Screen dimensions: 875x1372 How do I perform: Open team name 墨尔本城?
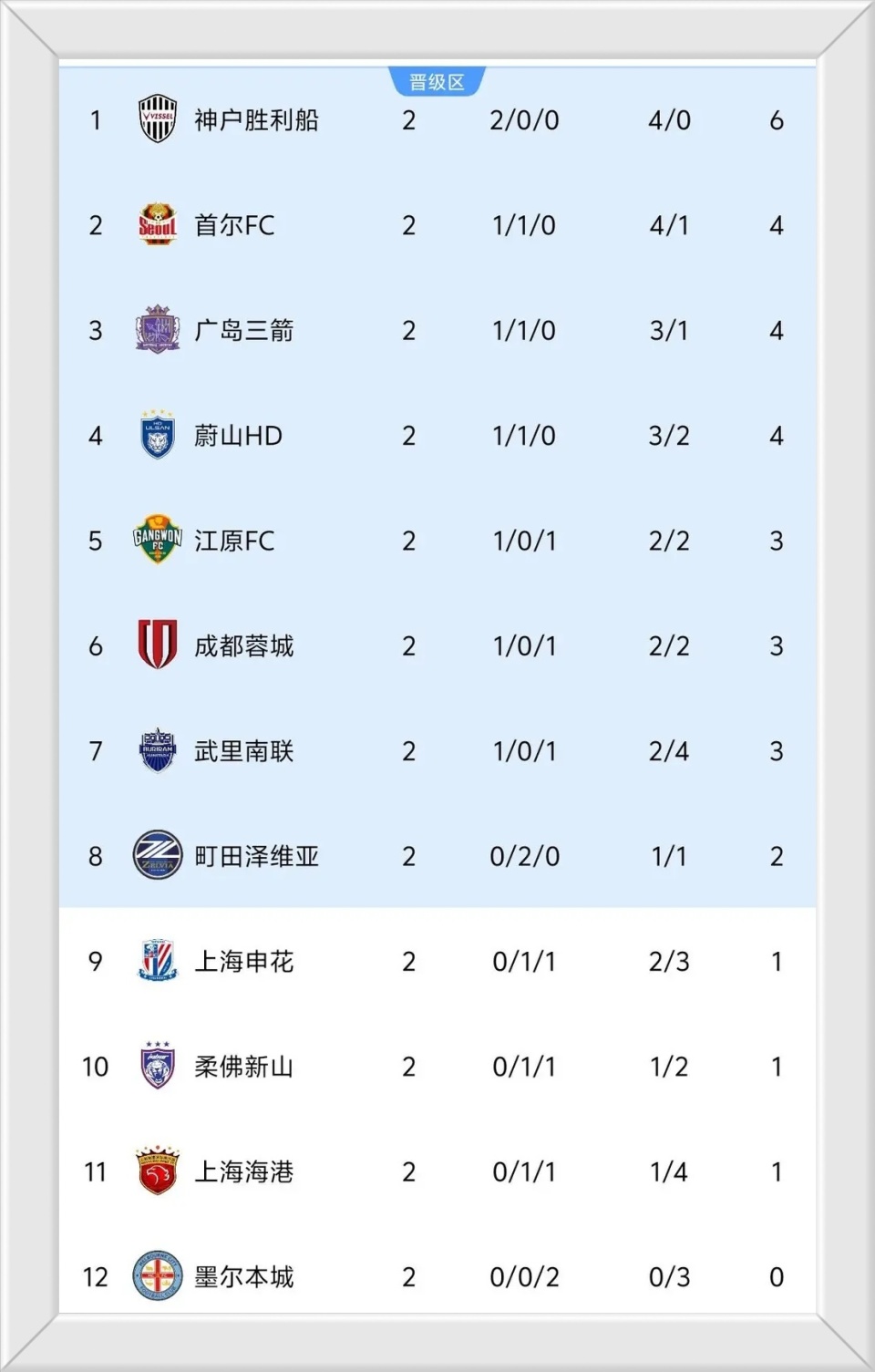pos(243,1277)
